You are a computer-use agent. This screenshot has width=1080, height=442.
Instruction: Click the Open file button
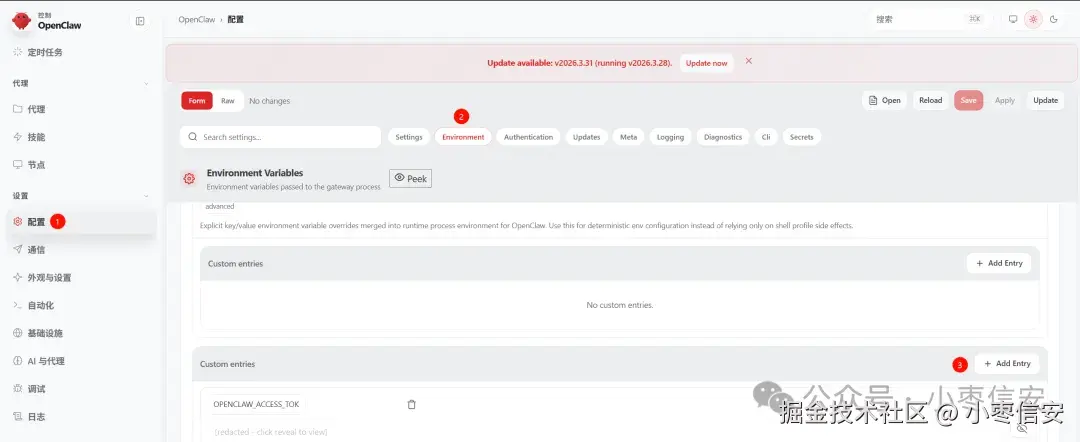(x=884, y=101)
